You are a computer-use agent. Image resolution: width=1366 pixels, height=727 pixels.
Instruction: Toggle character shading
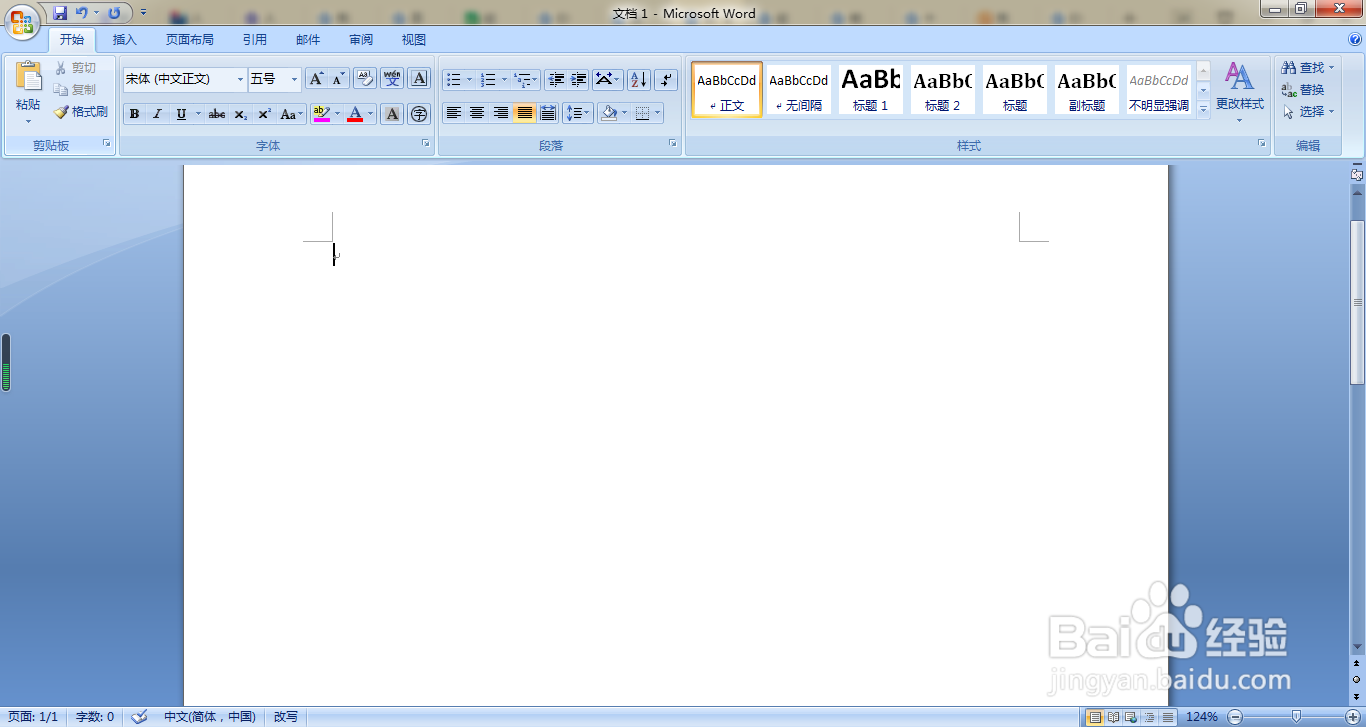pyautogui.click(x=392, y=114)
